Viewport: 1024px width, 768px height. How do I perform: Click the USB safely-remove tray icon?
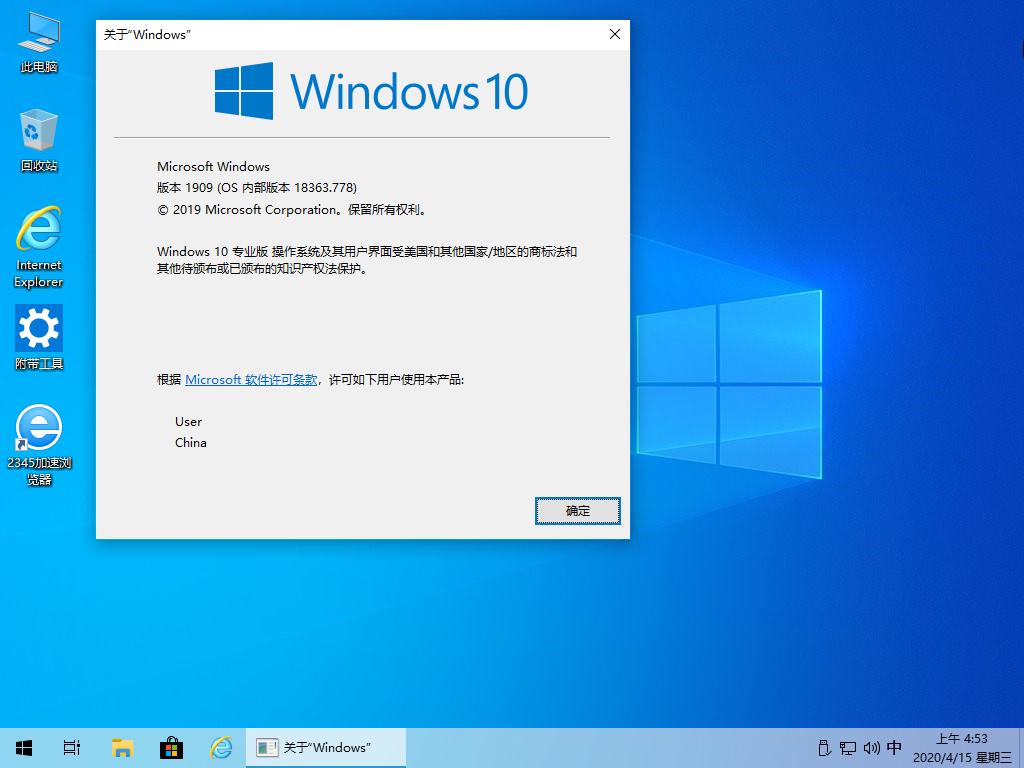coord(824,748)
